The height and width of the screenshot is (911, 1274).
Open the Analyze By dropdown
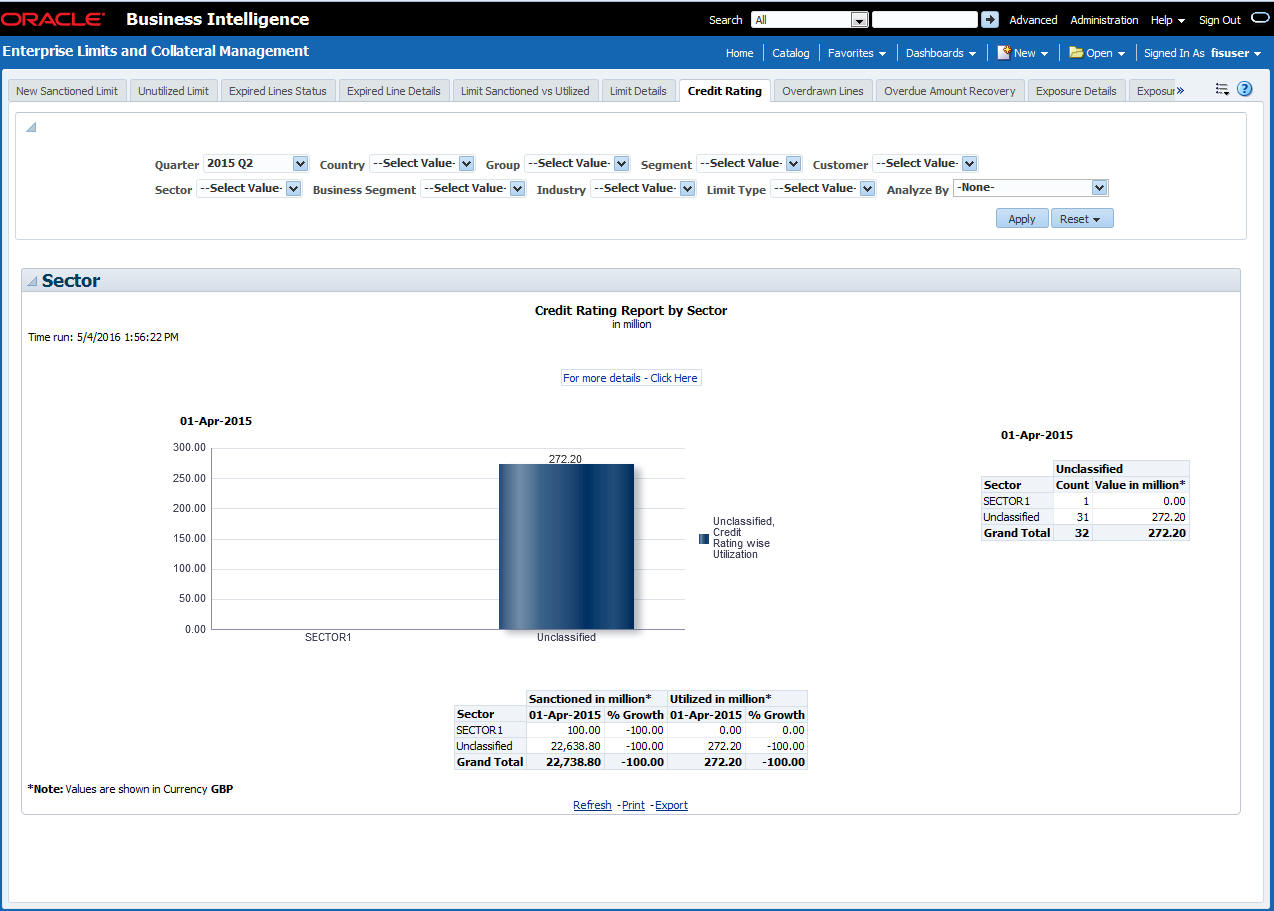point(1100,188)
